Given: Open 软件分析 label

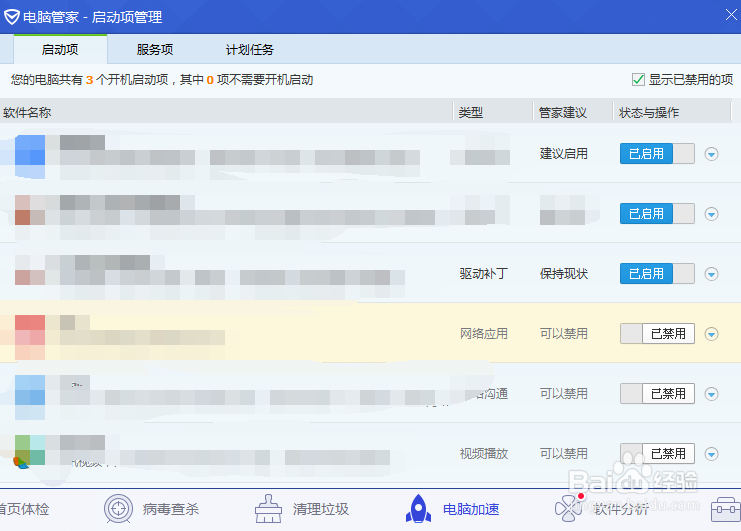Looking at the screenshot, I should click(x=621, y=509).
